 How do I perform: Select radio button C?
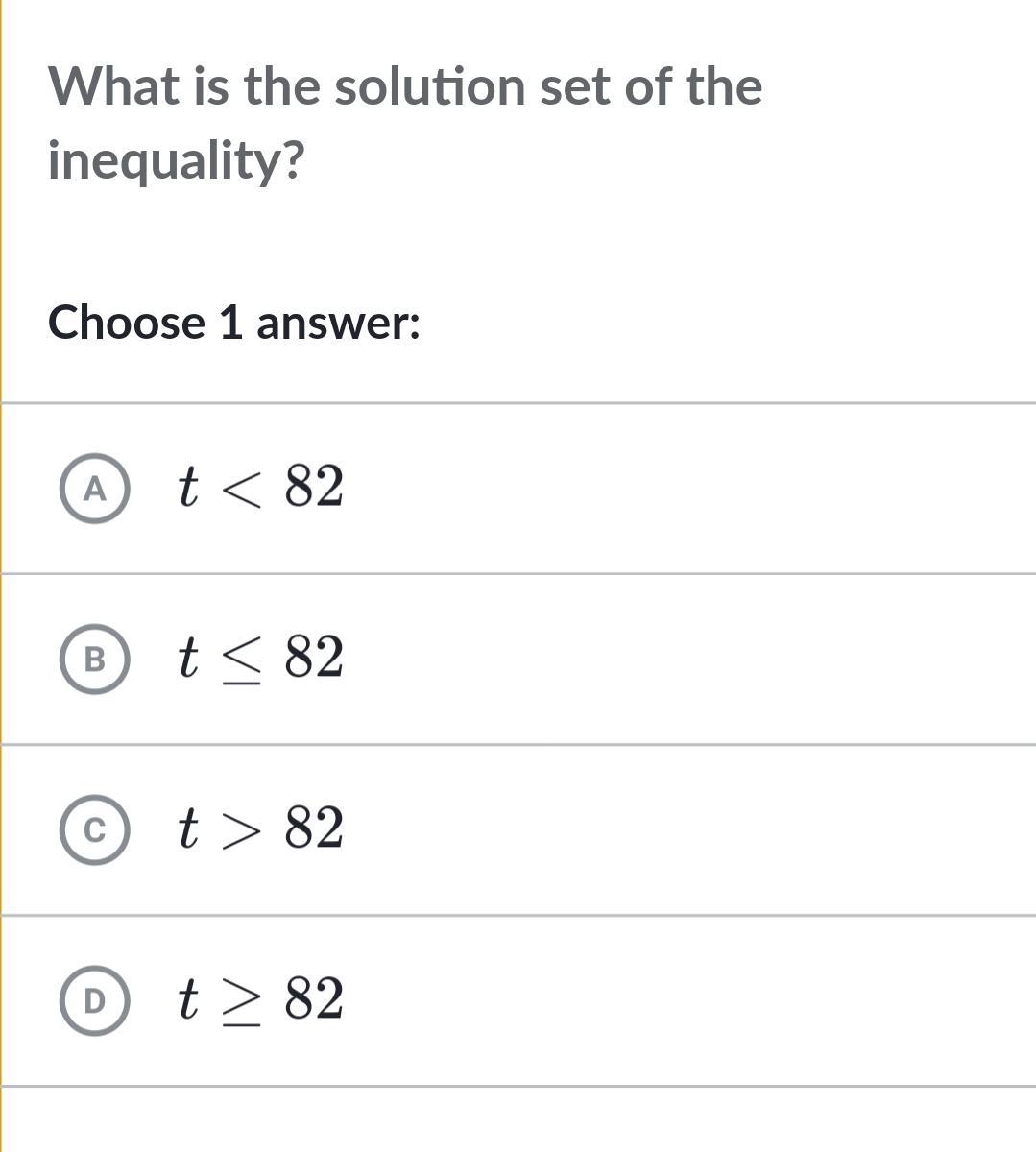coord(94,830)
